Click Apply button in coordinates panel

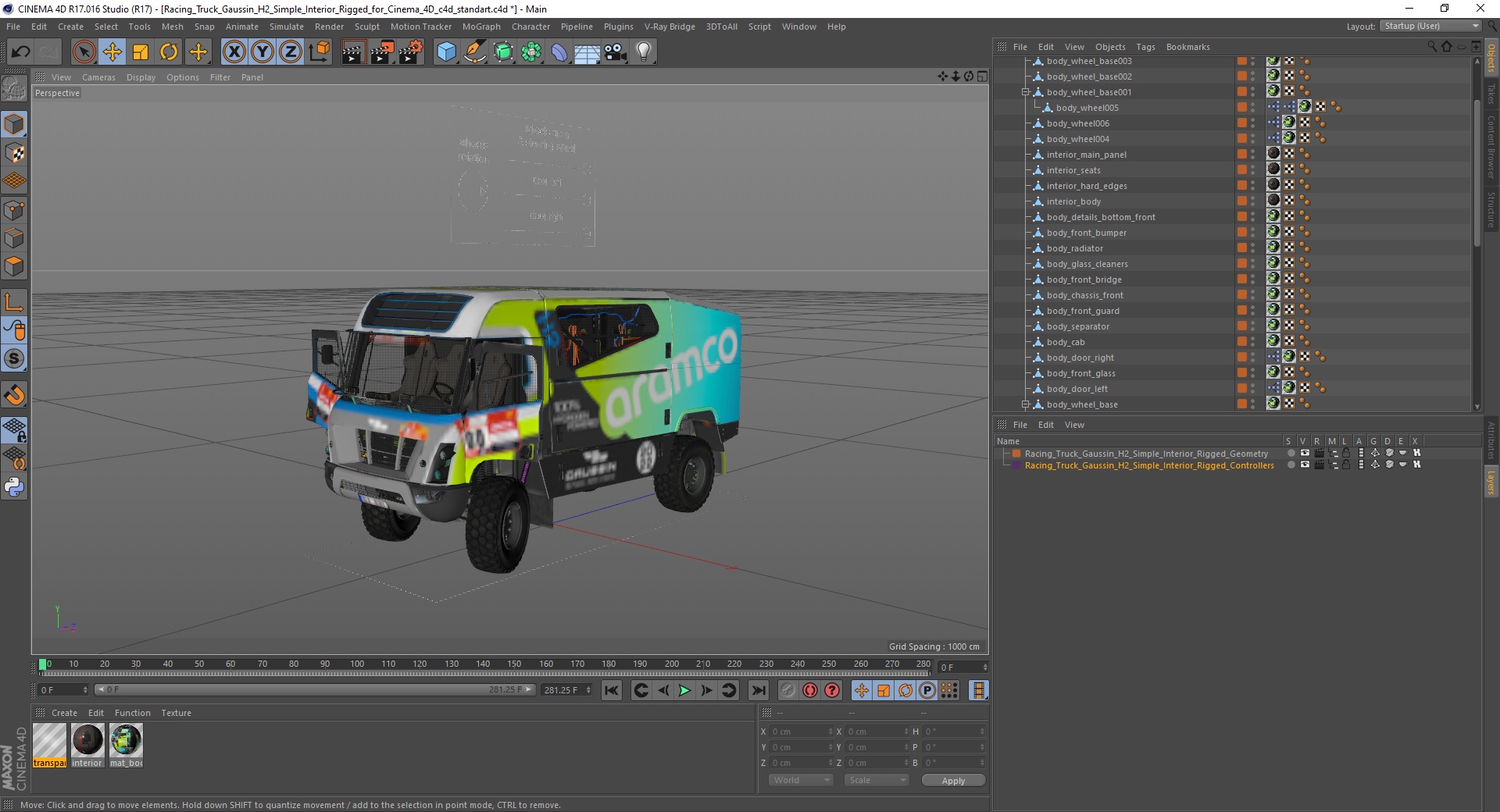click(953, 781)
